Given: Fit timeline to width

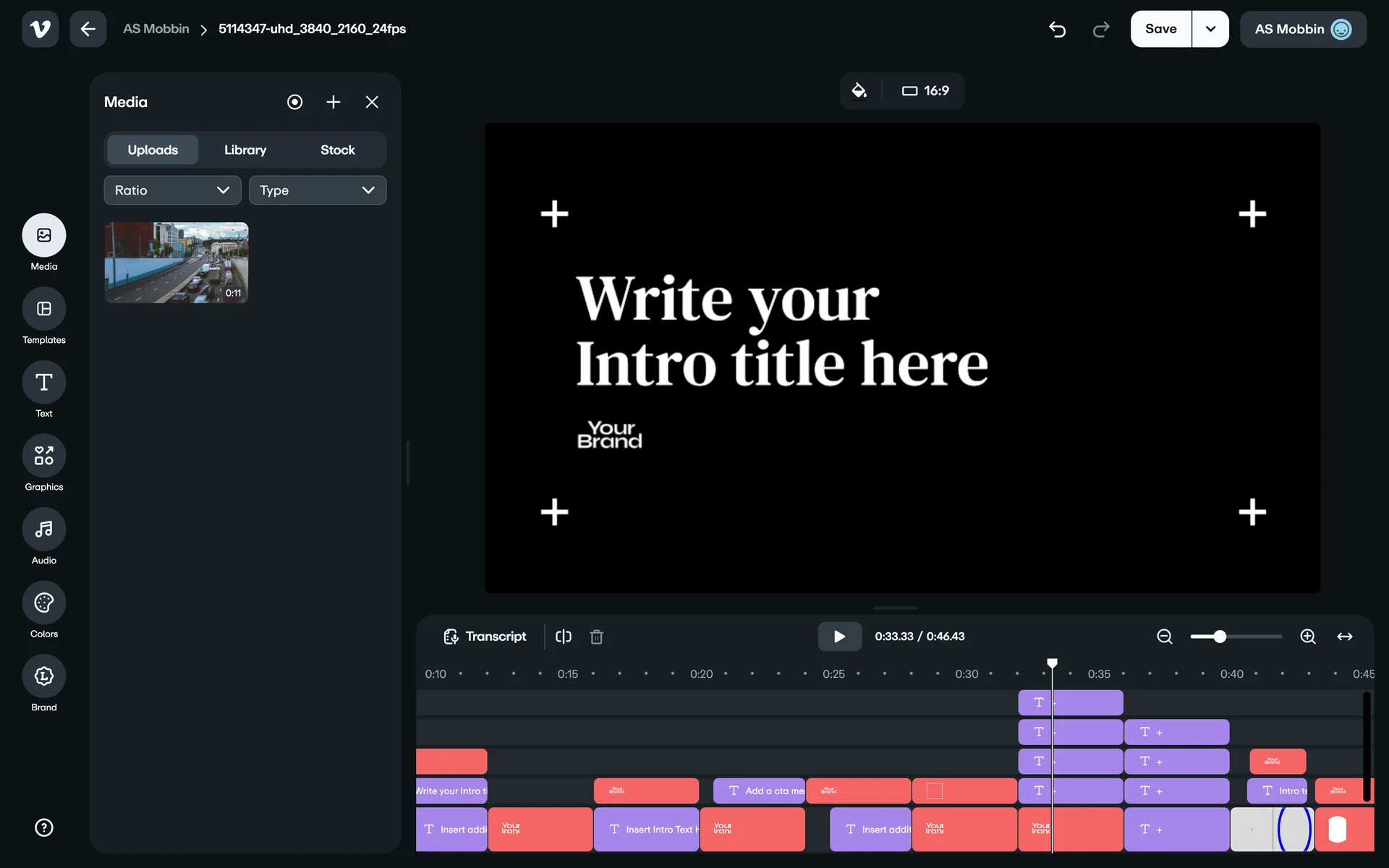Looking at the screenshot, I should pos(1344,637).
